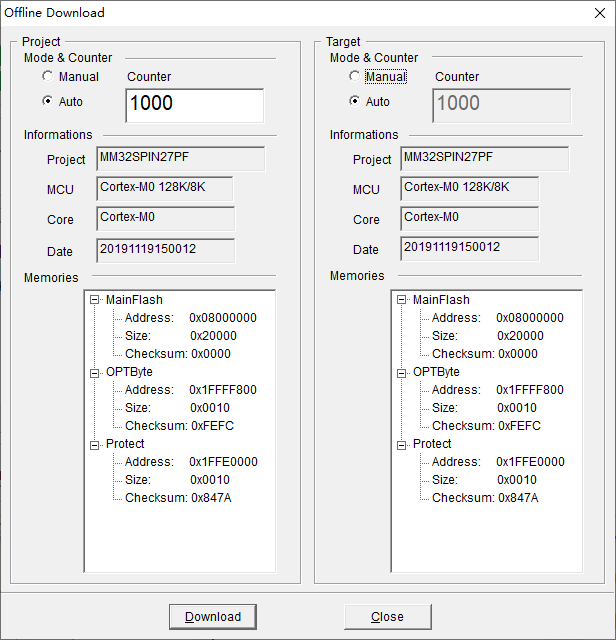Select Project MainFlash Checksum 0x0000 row
616x640 pixels.
point(178,354)
